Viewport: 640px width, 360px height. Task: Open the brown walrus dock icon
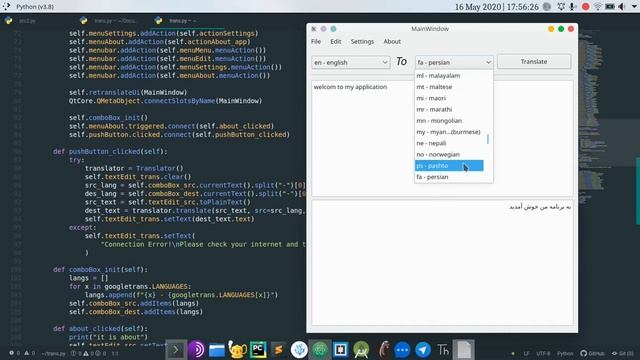[x=383, y=350]
